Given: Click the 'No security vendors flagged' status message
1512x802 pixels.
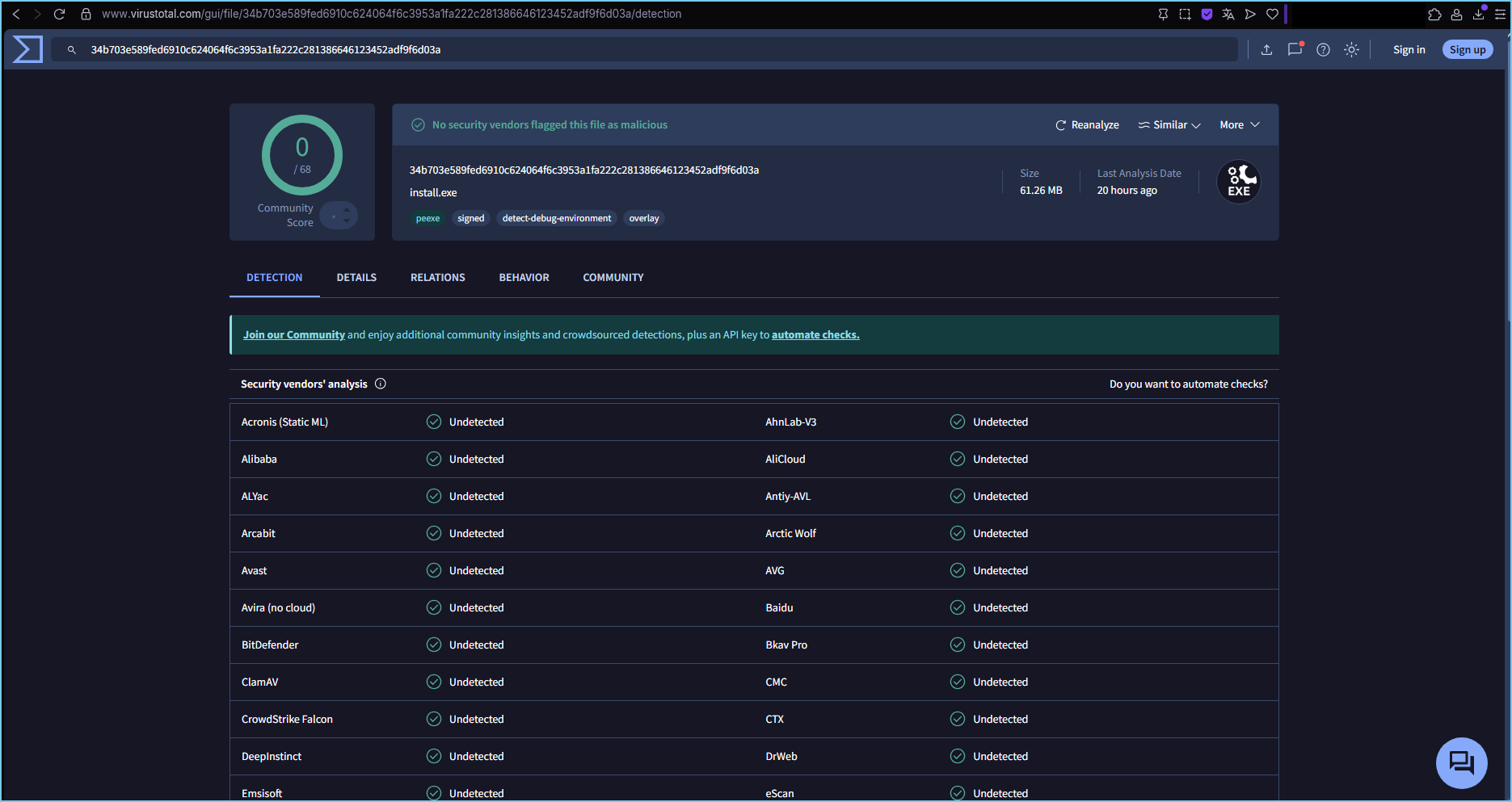Looking at the screenshot, I should tap(550, 124).
